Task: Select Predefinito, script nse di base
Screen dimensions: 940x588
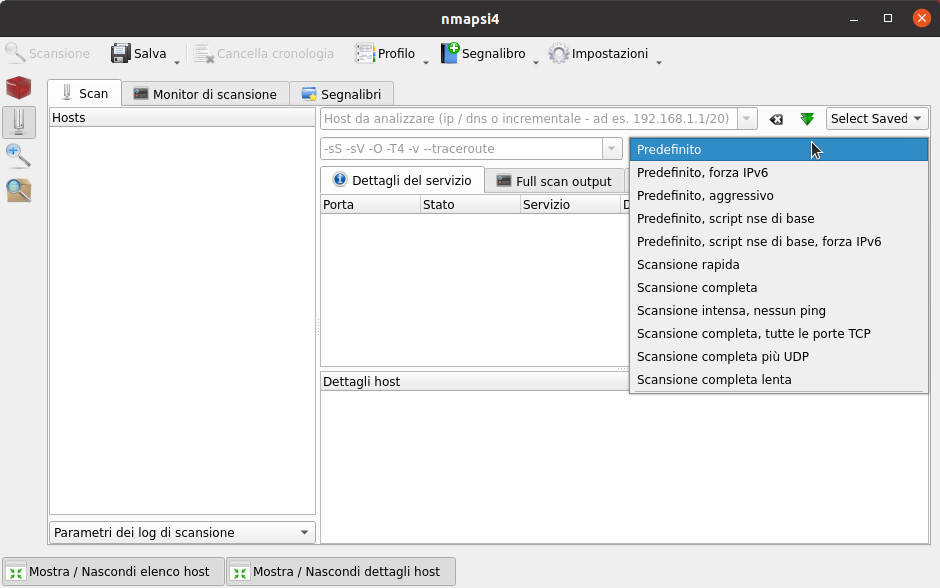Action: coord(779,219)
